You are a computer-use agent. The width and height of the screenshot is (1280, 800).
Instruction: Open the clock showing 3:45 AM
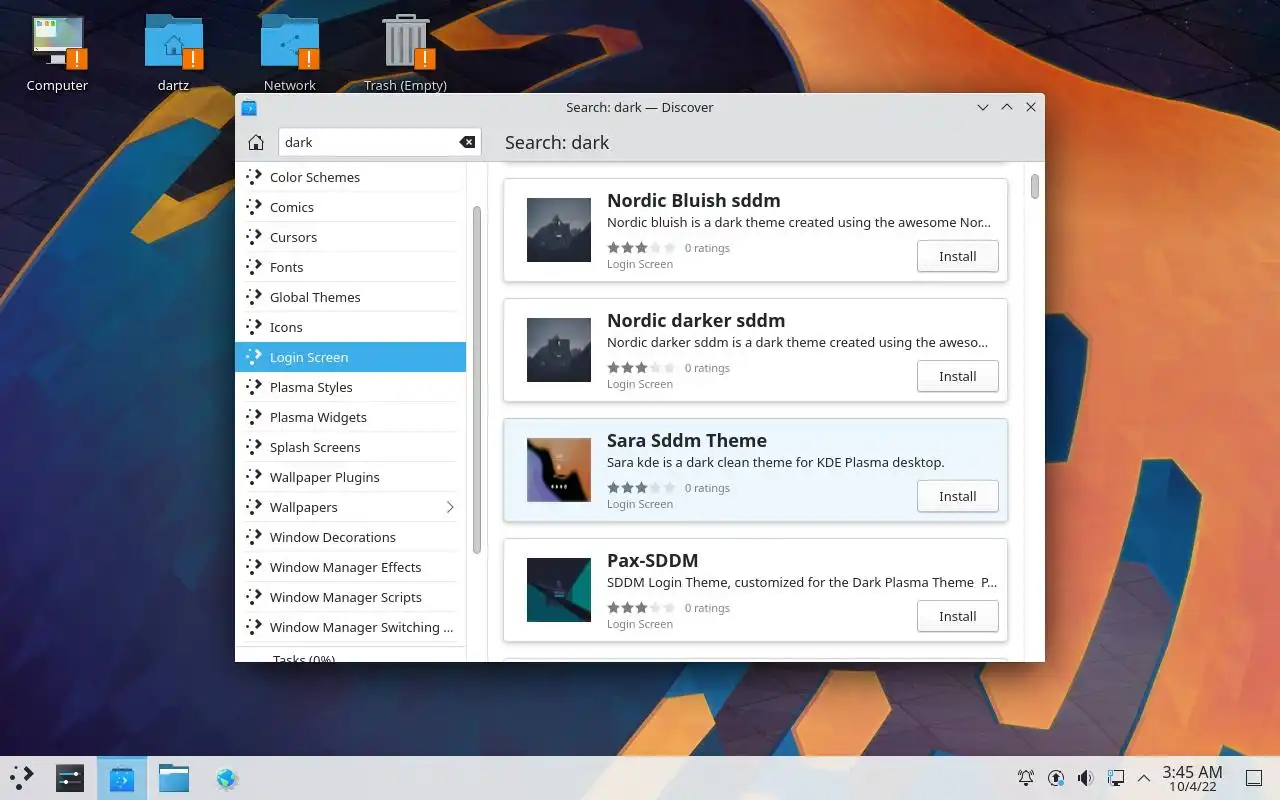pyautogui.click(x=1192, y=778)
